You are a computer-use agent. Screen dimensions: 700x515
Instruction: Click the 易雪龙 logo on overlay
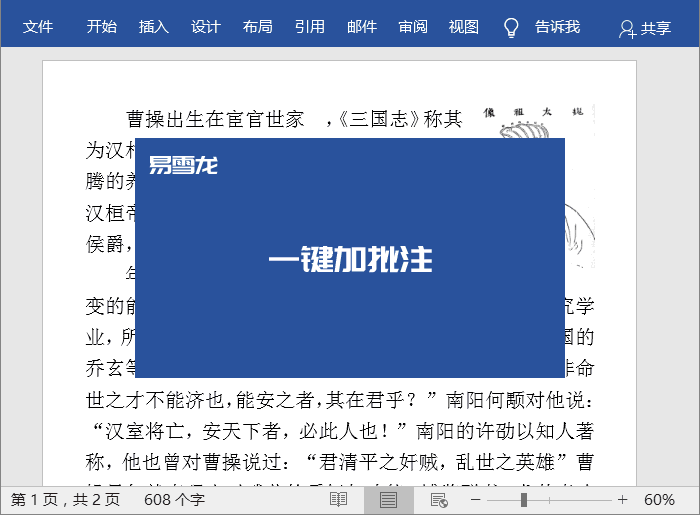(x=183, y=165)
